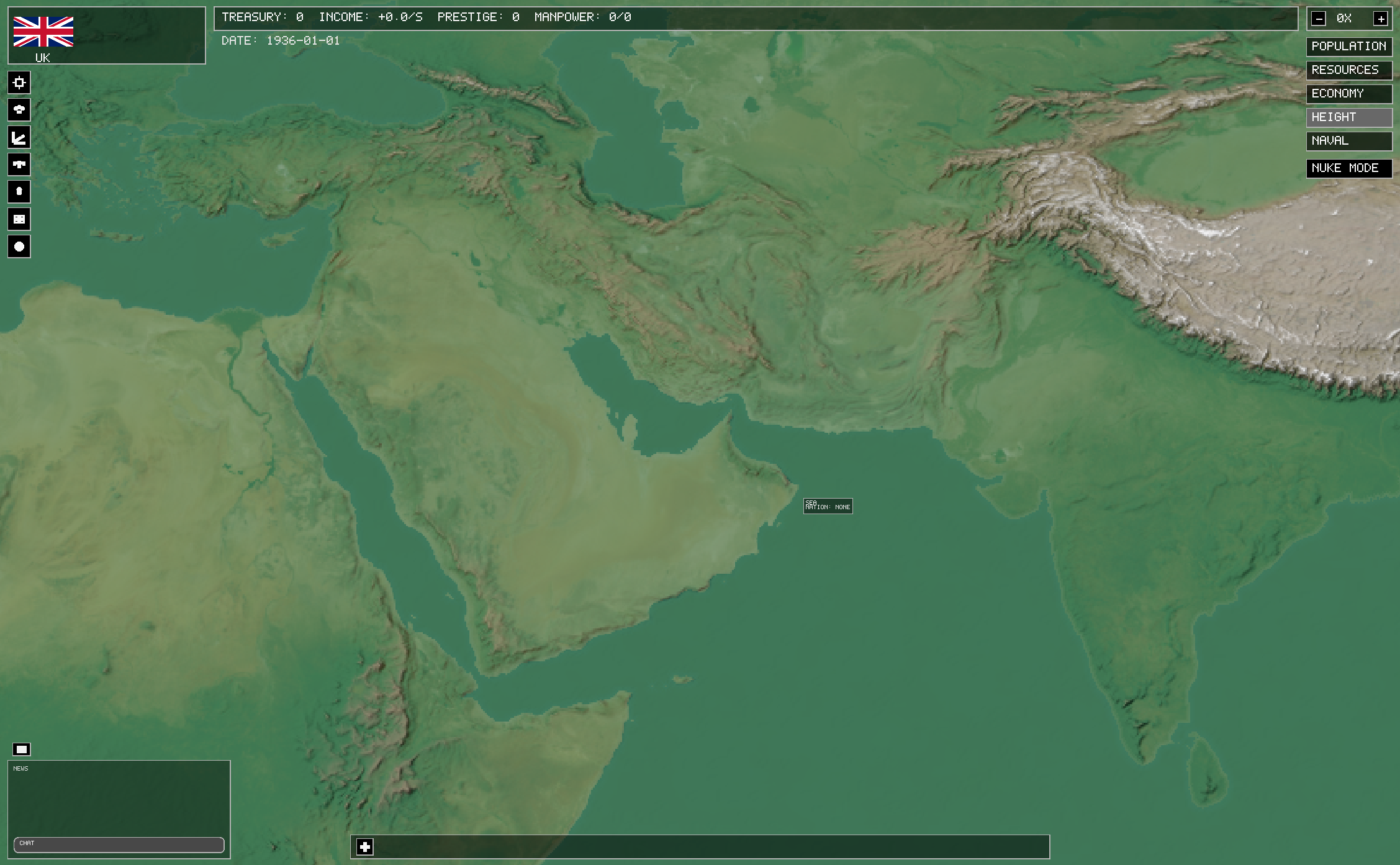1400x865 pixels.
Task: Click the grid panel icon in sidebar
Action: pos(19,219)
